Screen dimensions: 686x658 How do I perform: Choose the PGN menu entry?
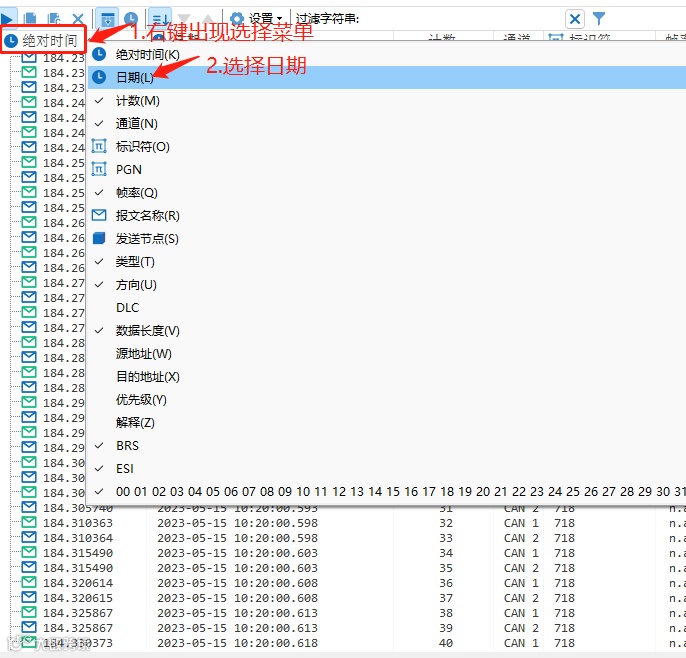(x=386, y=169)
